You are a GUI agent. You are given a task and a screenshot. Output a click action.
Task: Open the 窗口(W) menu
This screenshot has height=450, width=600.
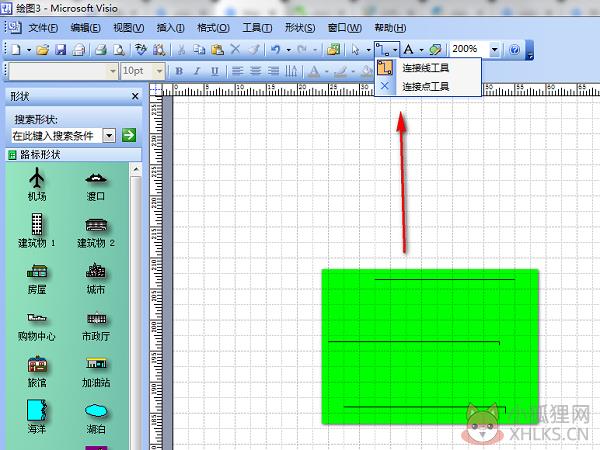345,28
